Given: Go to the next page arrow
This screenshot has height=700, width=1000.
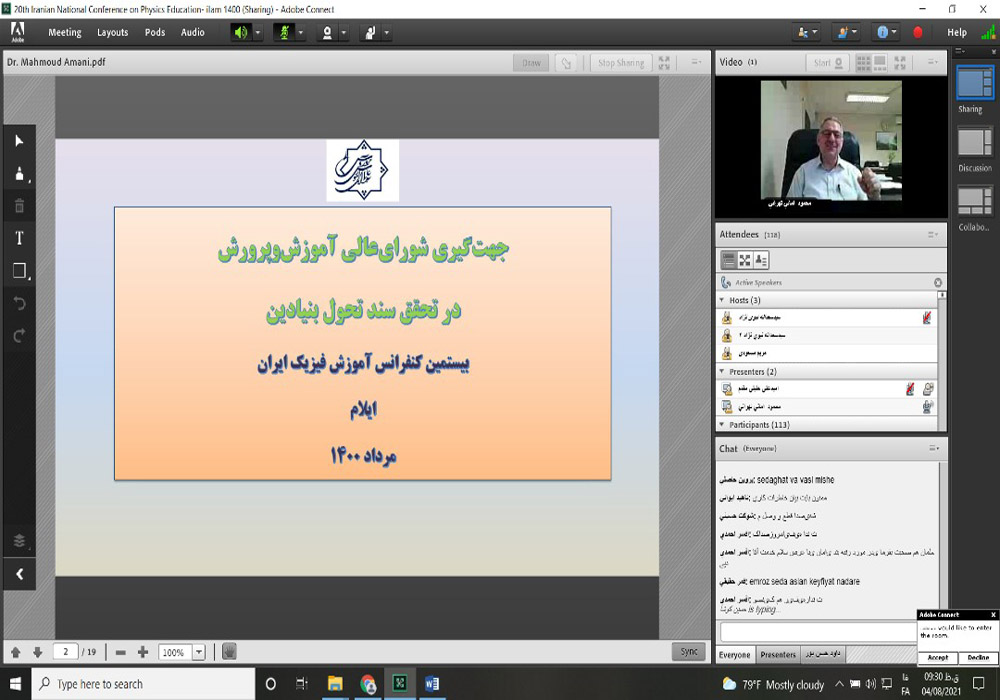Looking at the screenshot, I should [x=37, y=652].
